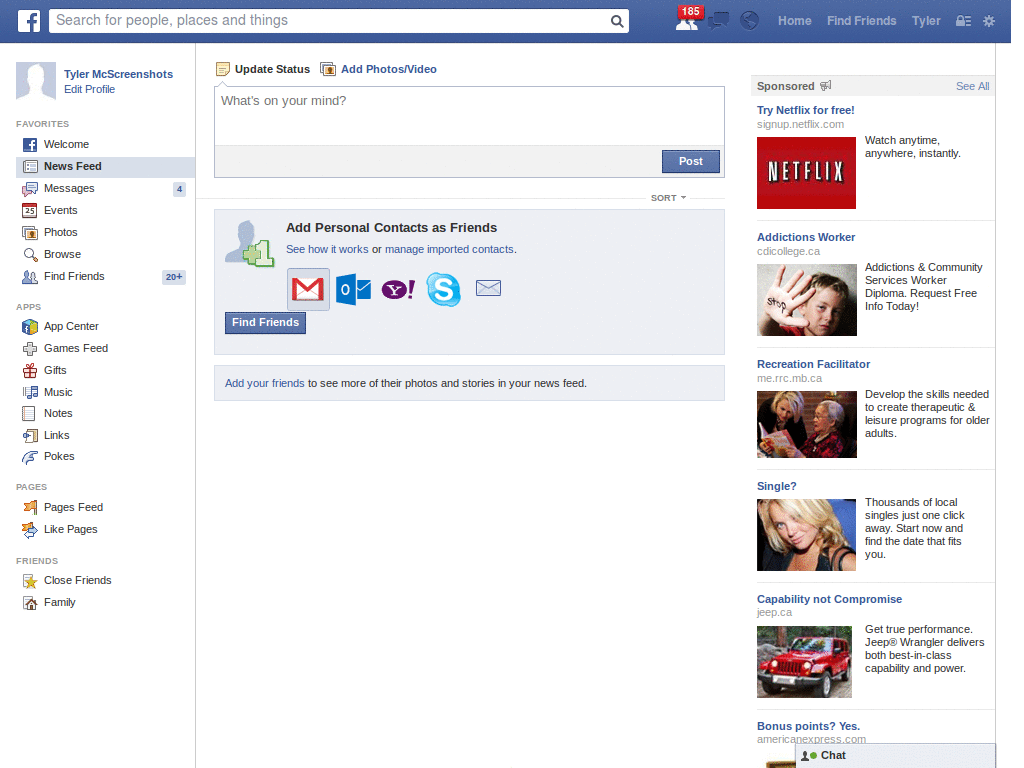
Task: Click the Welcome Facebook icon in sidebar
Action: [x=30, y=144]
